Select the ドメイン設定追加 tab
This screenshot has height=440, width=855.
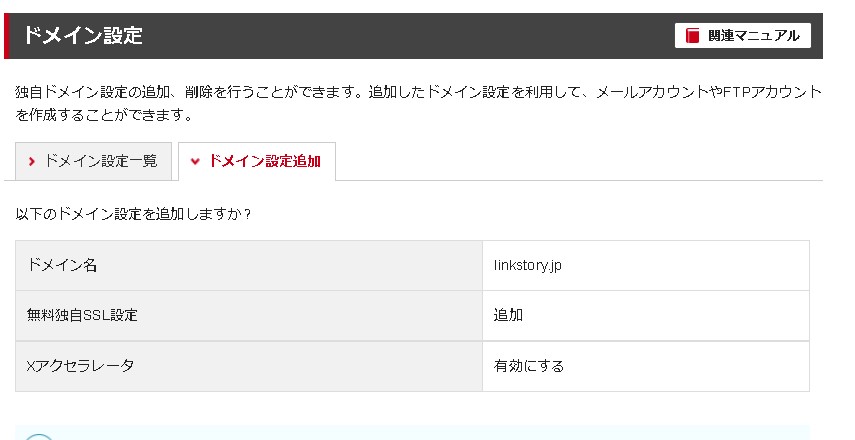point(256,161)
